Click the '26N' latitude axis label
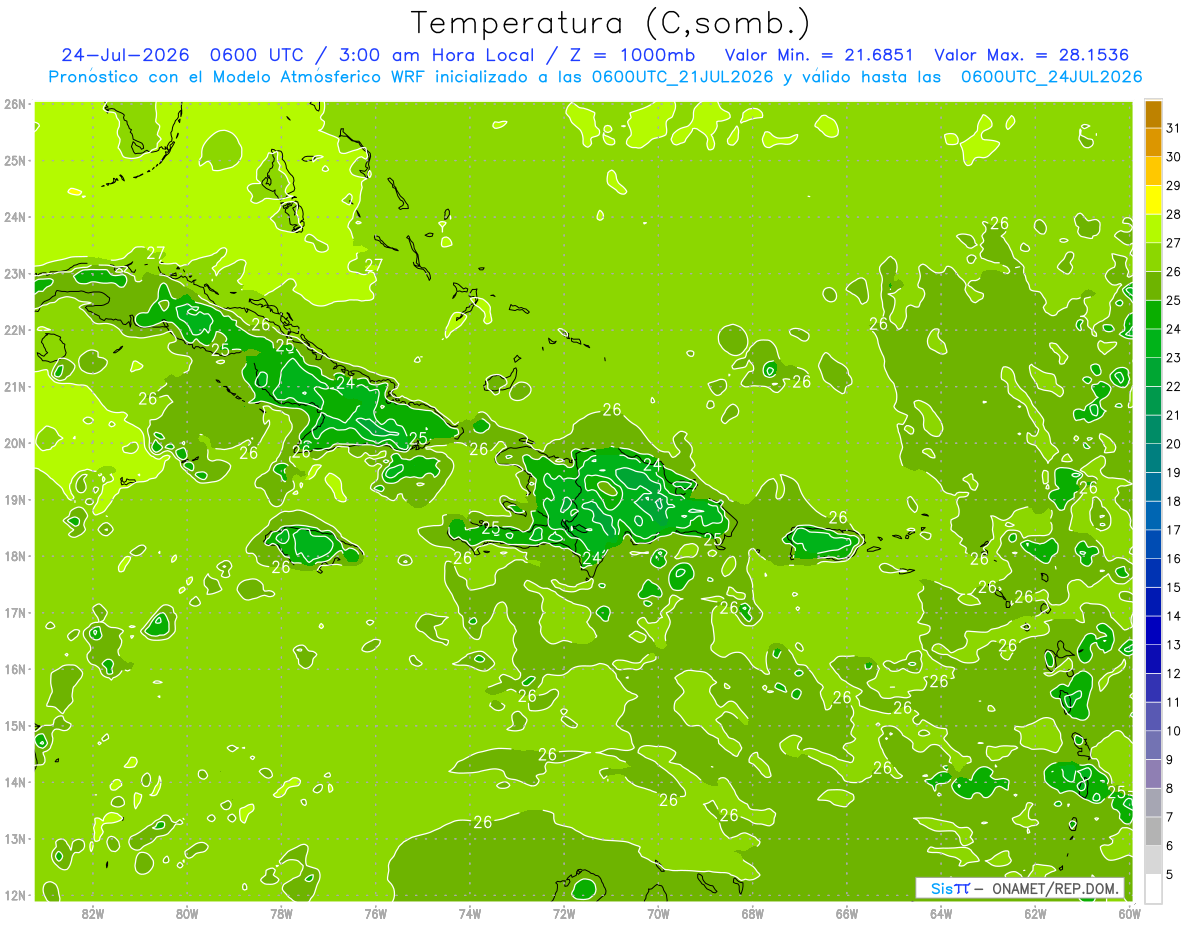This screenshot has height=927, width=1200. [14, 103]
